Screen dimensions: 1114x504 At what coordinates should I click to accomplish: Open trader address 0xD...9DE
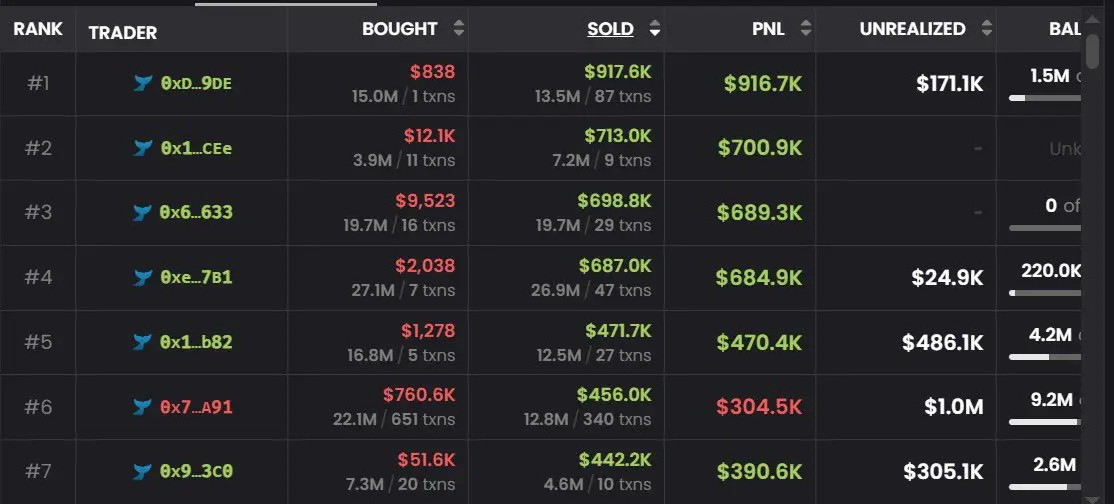pos(196,84)
